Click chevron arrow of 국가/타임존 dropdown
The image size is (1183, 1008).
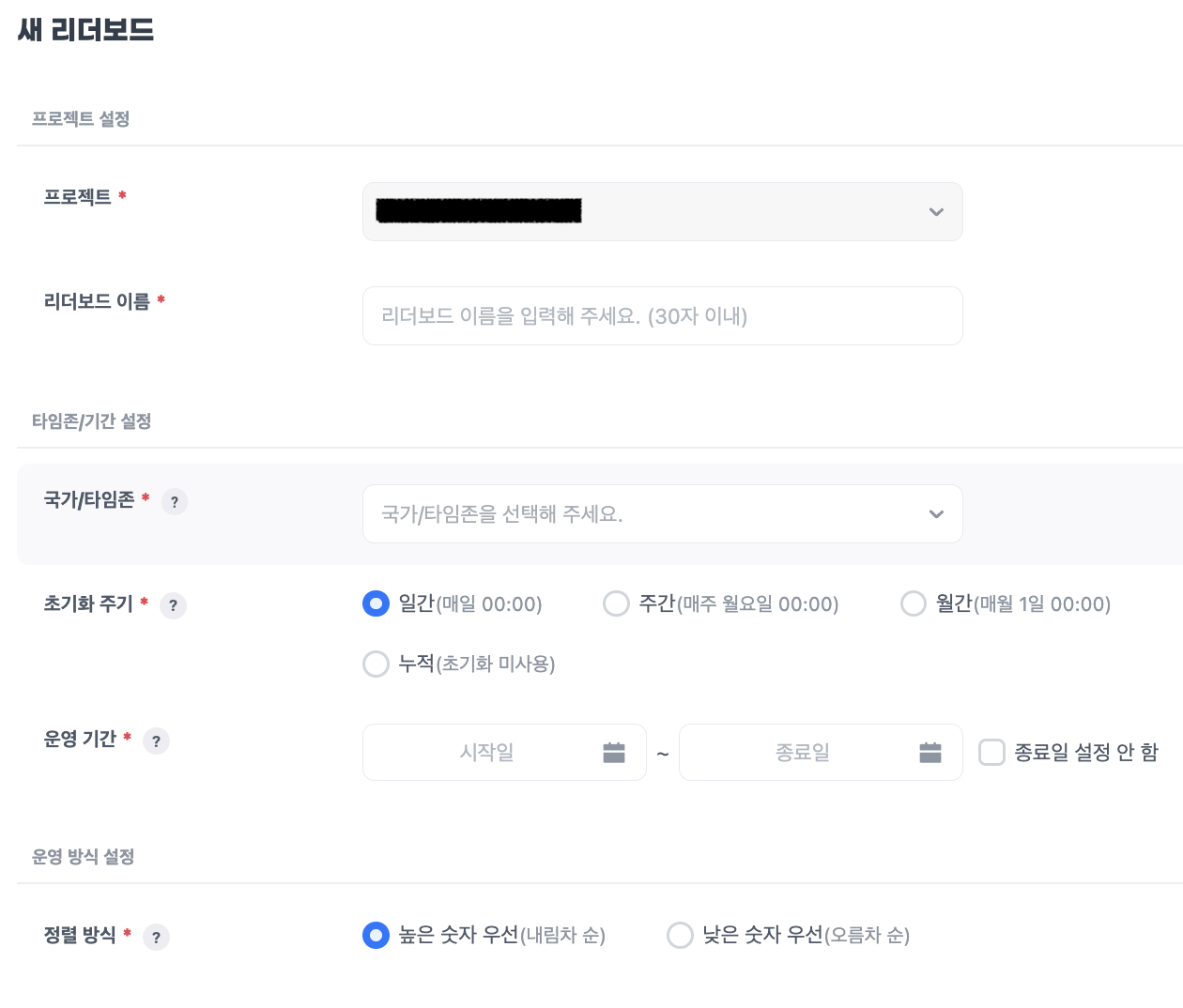936,514
